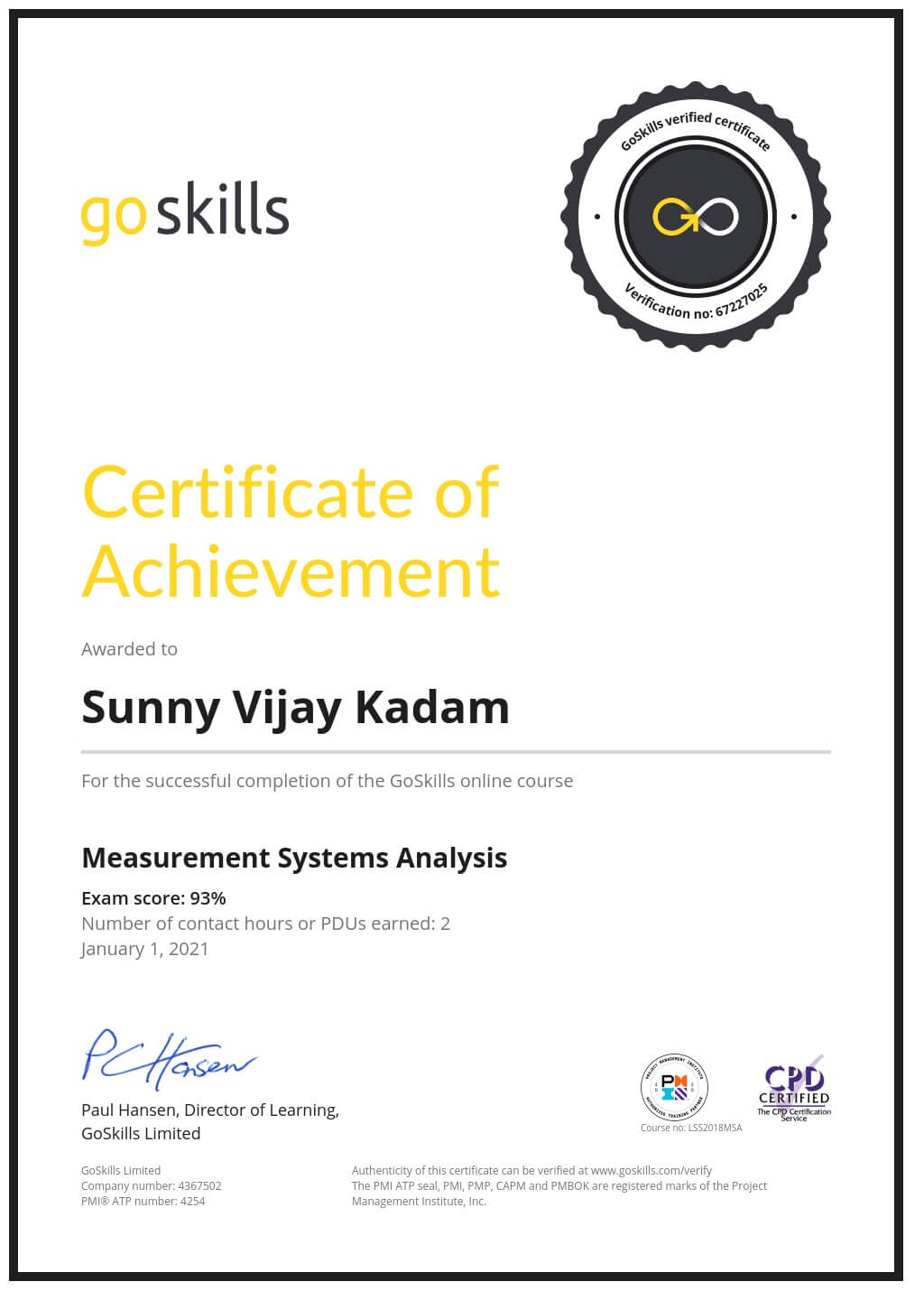Image resolution: width=924 pixels, height=1291 pixels.
Task: Click the 'Exam score: 93%' line
Action: [x=153, y=898]
